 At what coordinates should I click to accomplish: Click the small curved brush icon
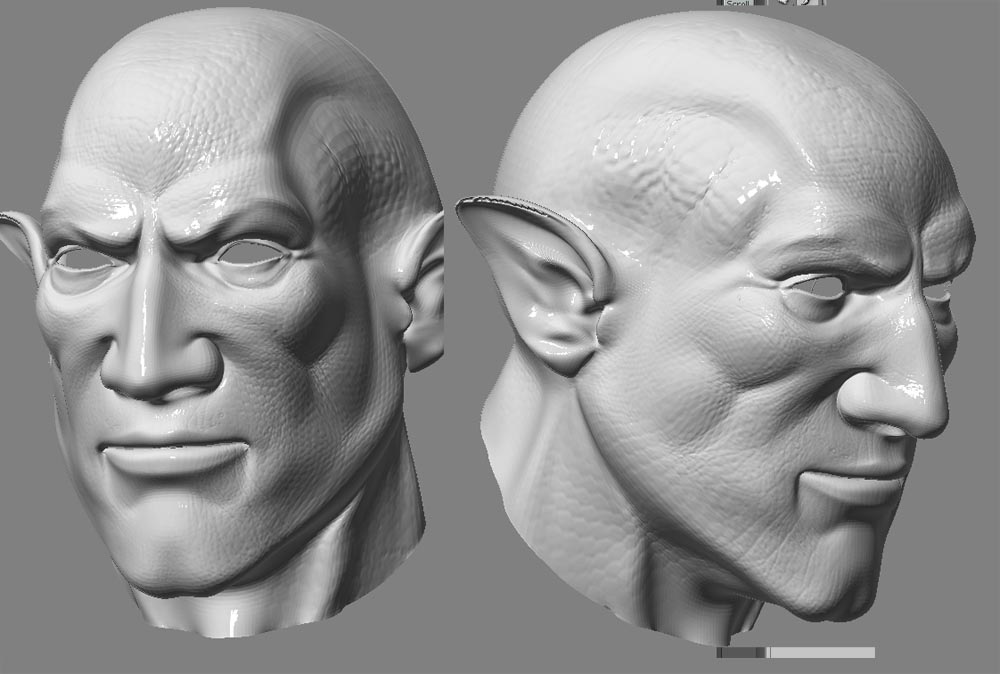coord(806,4)
